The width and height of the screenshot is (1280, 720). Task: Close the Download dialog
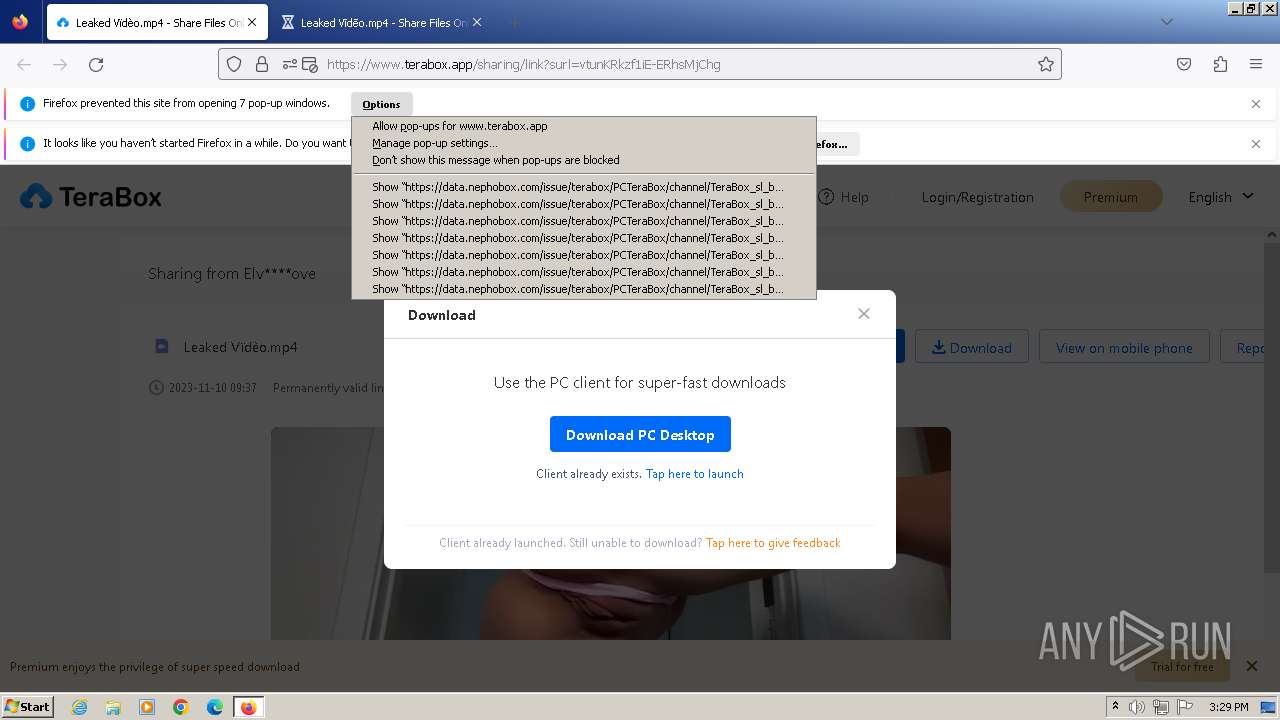pos(864,314)
